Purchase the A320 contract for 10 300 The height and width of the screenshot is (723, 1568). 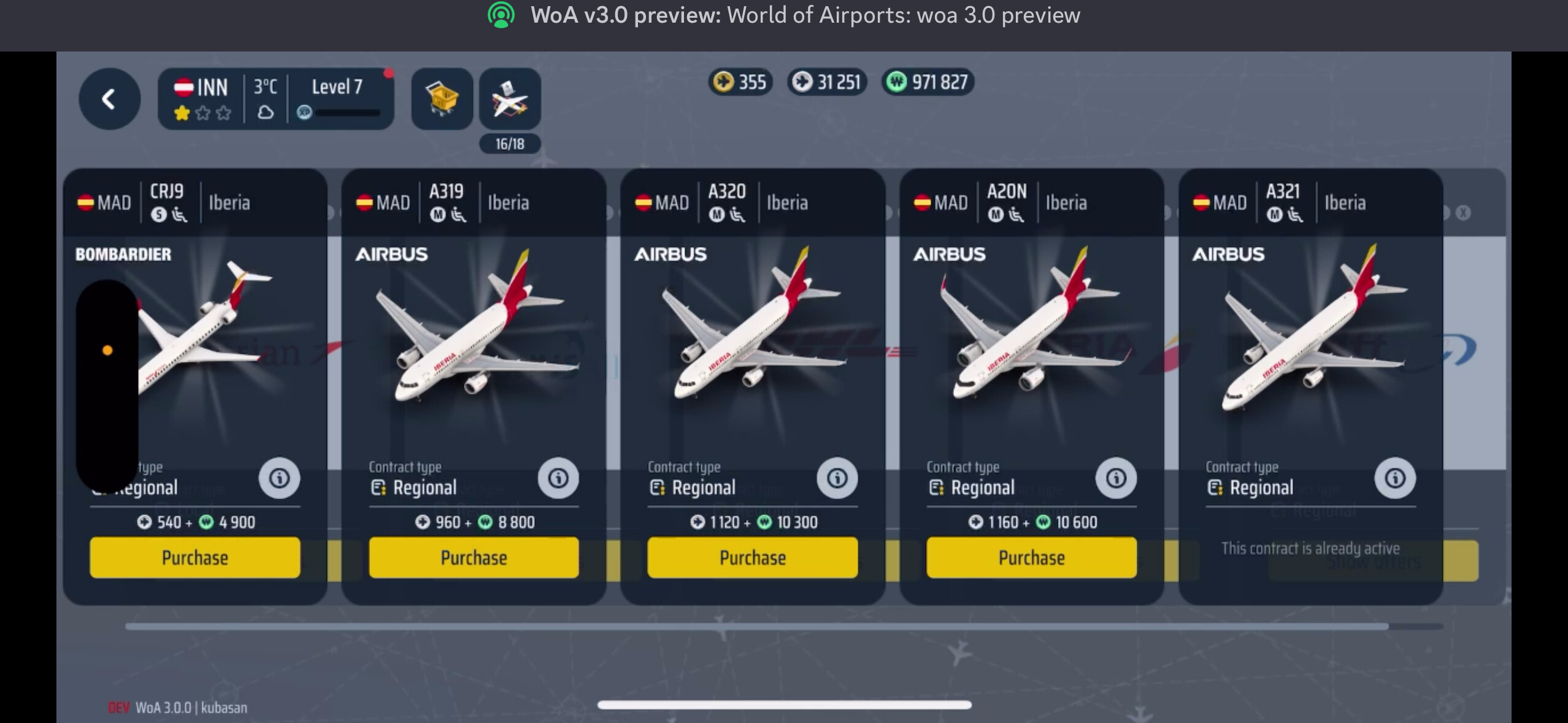[753, 557]
